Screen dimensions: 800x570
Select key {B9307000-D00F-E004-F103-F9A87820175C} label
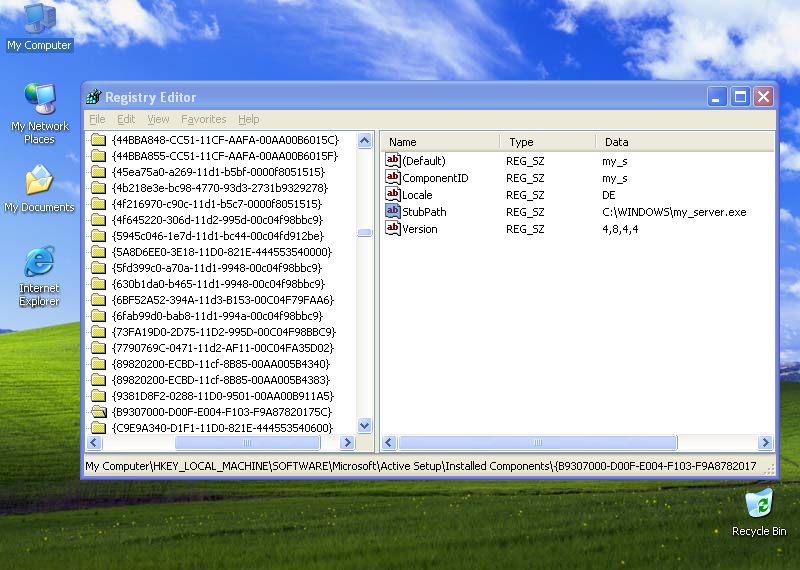[x=222, y=412]
